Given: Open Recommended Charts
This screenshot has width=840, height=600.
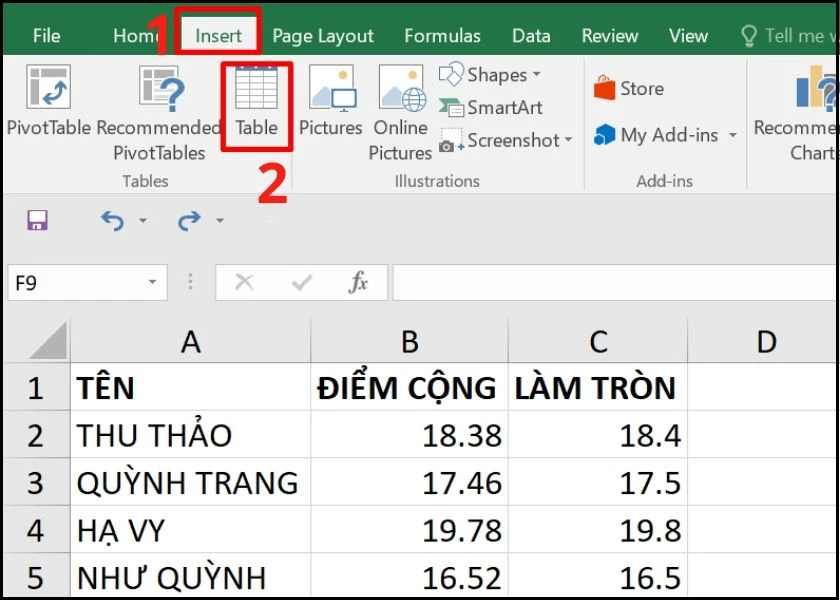Looking at the screenshot, I should pyautogui.click(x=797, y=114).
